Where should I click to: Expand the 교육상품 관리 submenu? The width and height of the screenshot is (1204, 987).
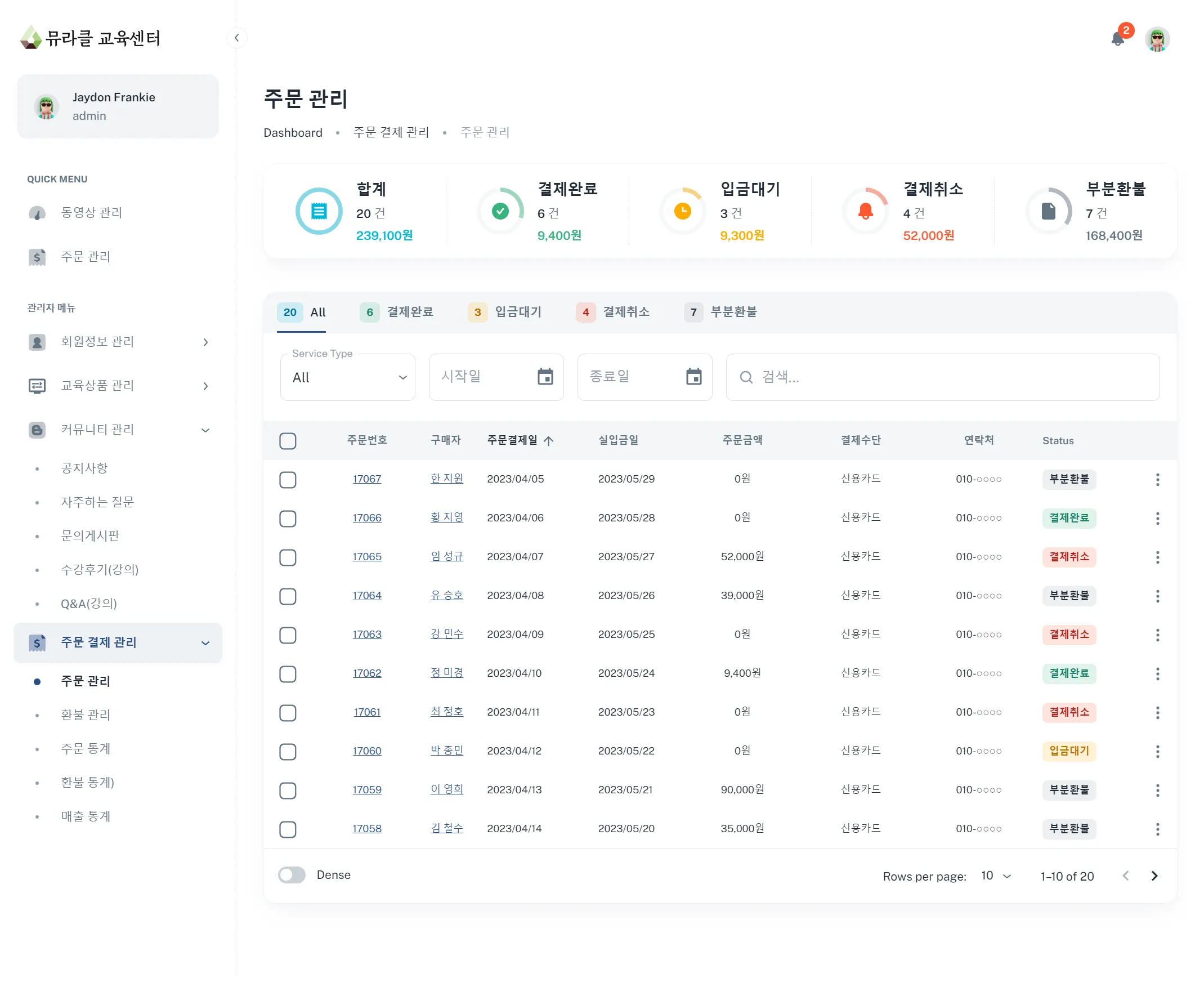click(205, 386)
